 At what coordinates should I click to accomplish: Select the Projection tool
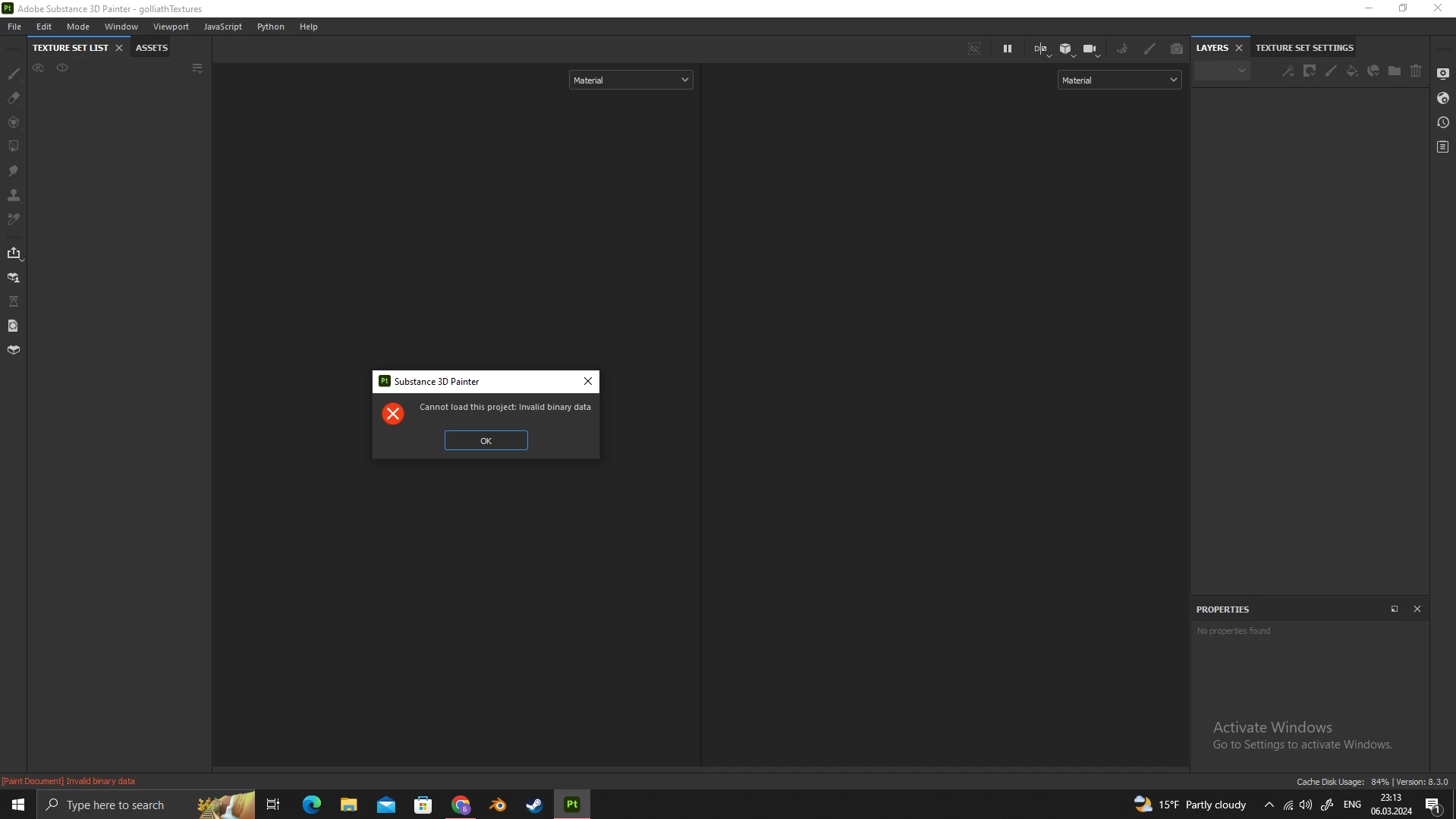(14, 122)
